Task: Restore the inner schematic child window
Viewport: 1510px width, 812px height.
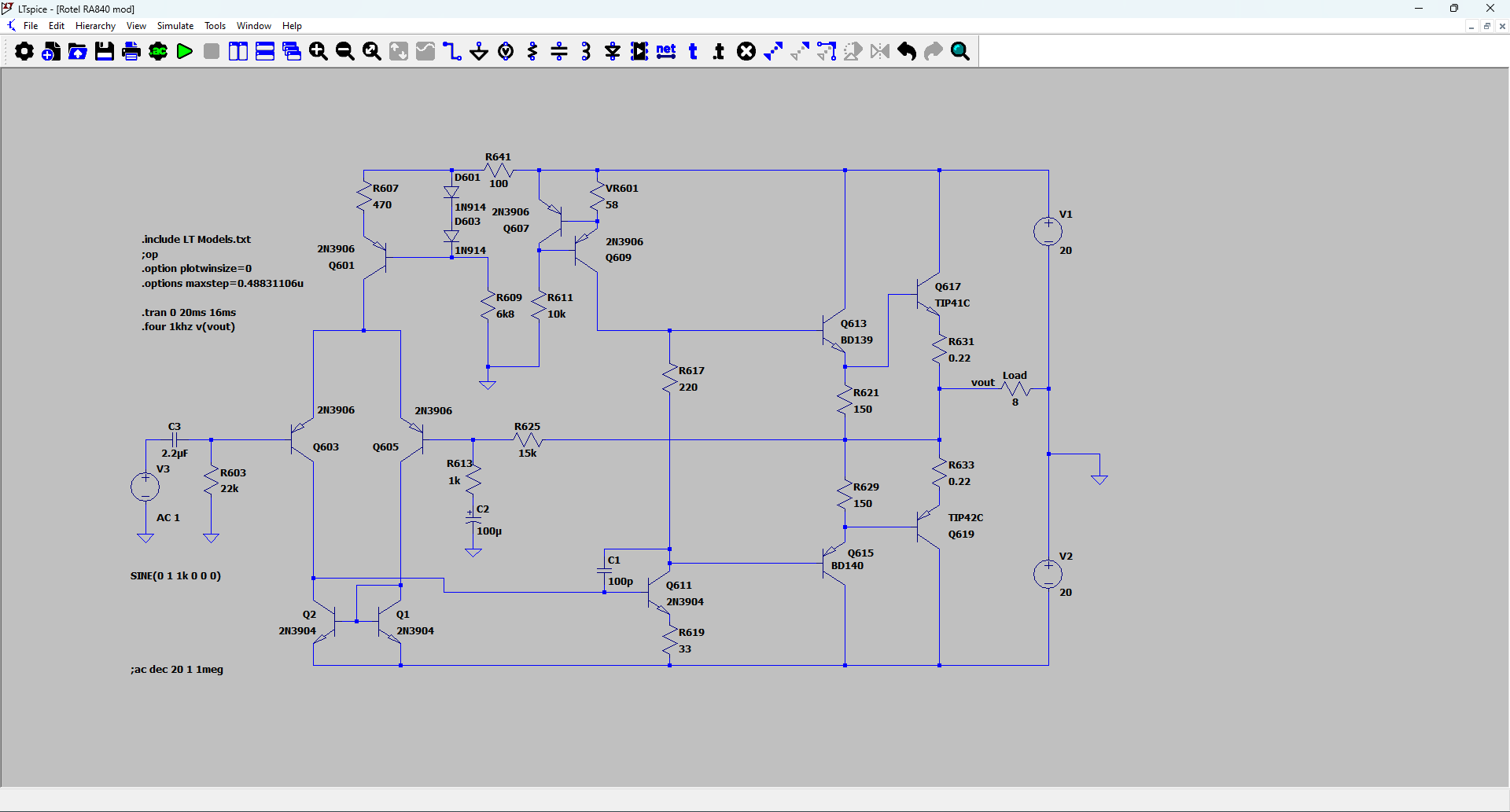Action: coord(1486,26)
